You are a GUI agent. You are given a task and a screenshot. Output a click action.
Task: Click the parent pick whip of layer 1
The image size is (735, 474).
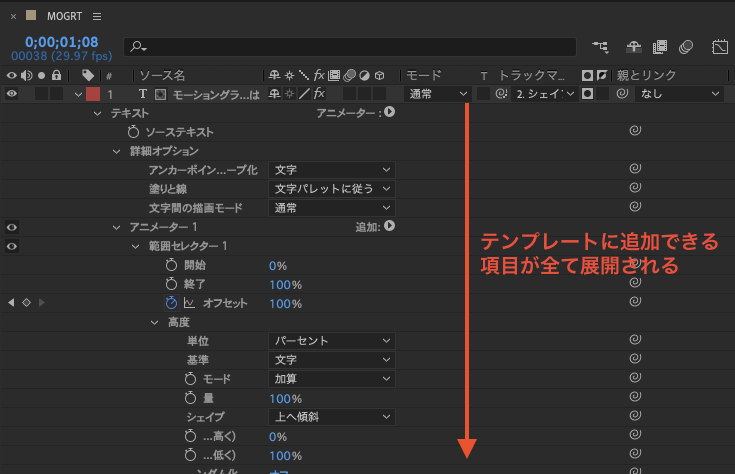pyautogui.click(x=622, y=93)
